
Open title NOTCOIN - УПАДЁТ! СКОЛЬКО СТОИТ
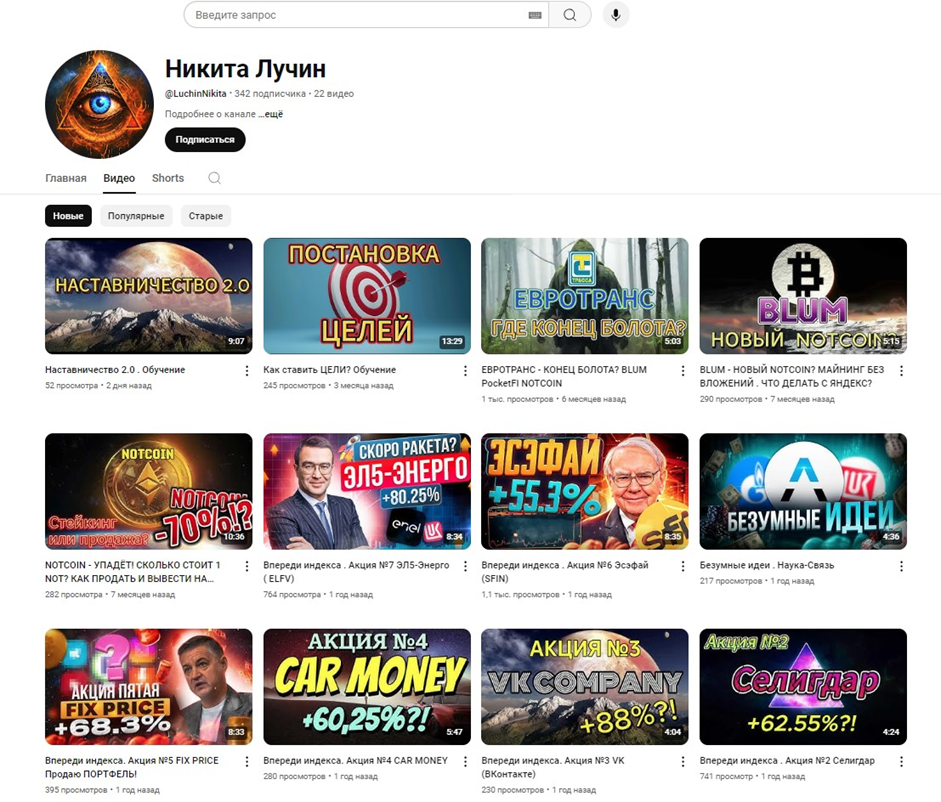point(133,571)
